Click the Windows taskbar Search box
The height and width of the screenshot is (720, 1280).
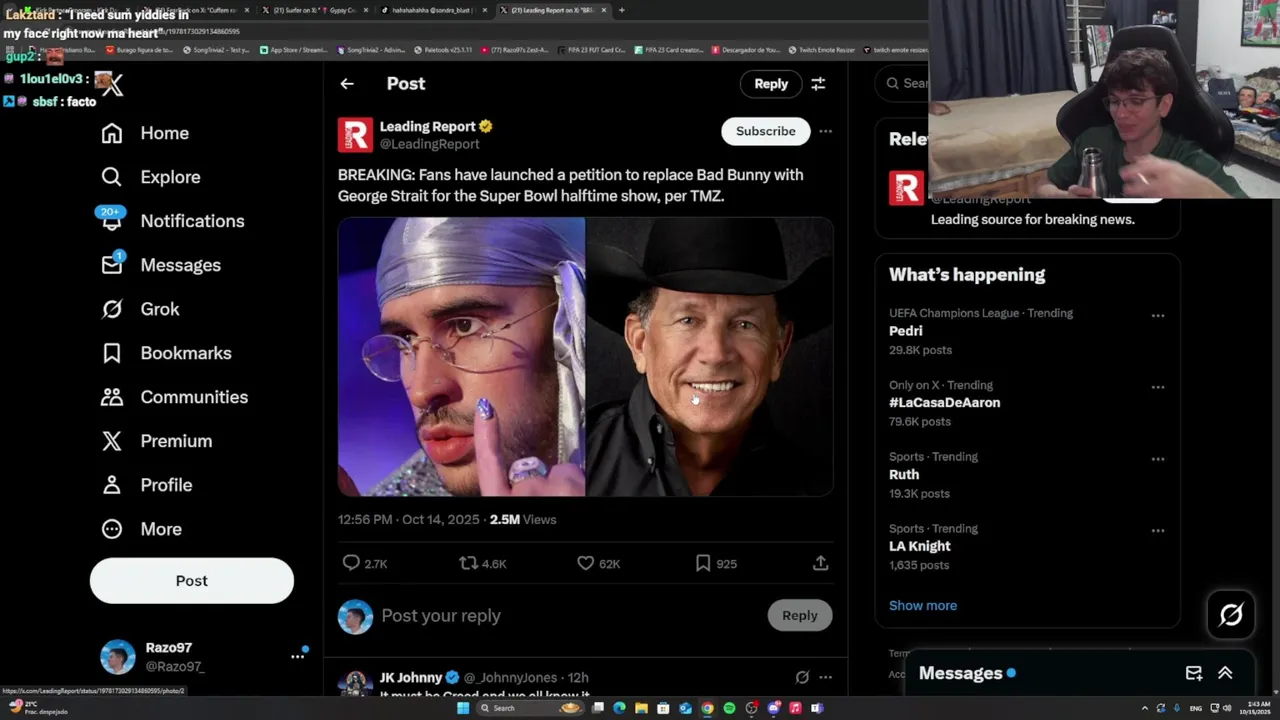click(x=530, y=708)
